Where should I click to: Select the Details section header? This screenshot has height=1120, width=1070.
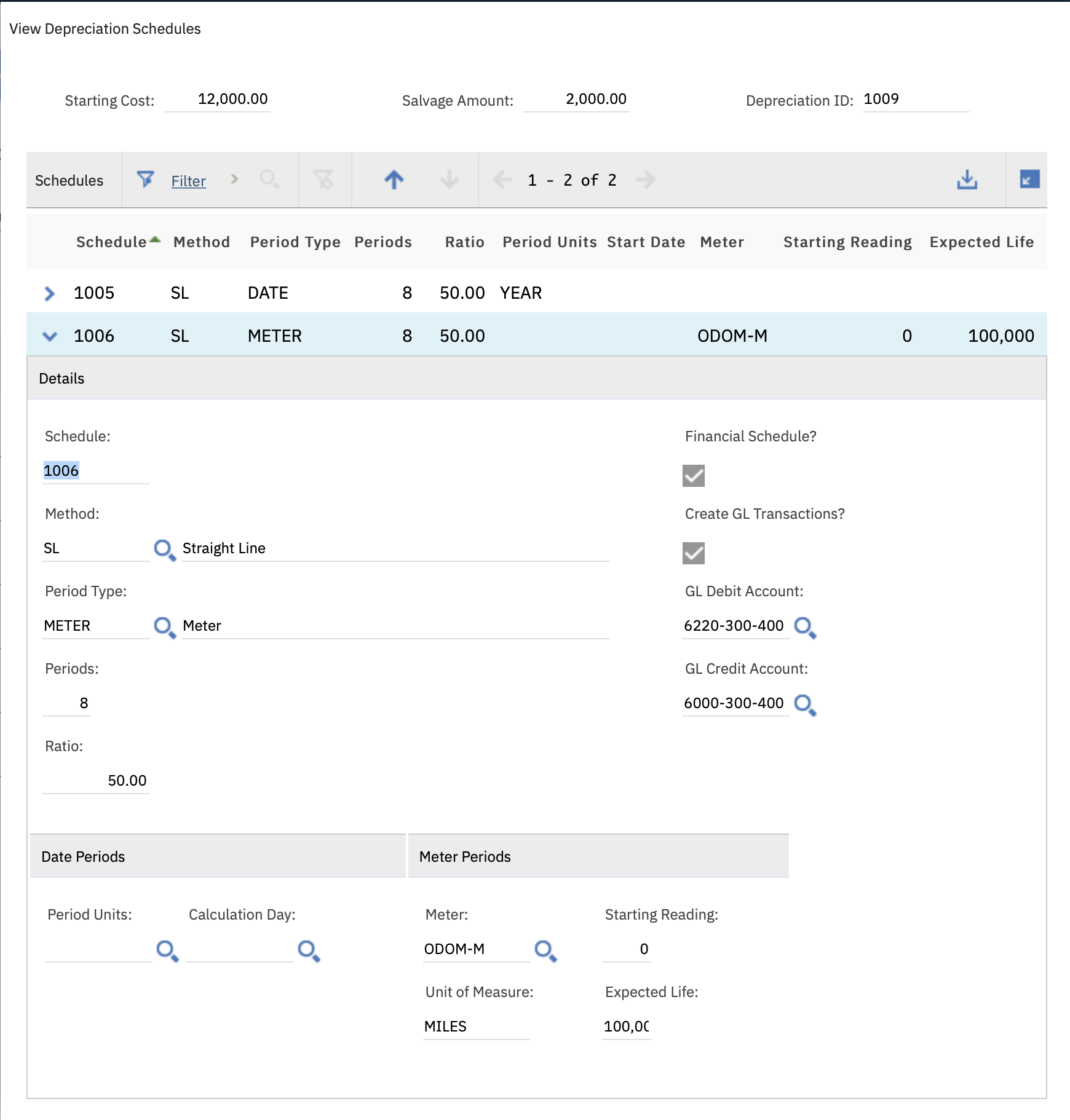coord(61,379)
